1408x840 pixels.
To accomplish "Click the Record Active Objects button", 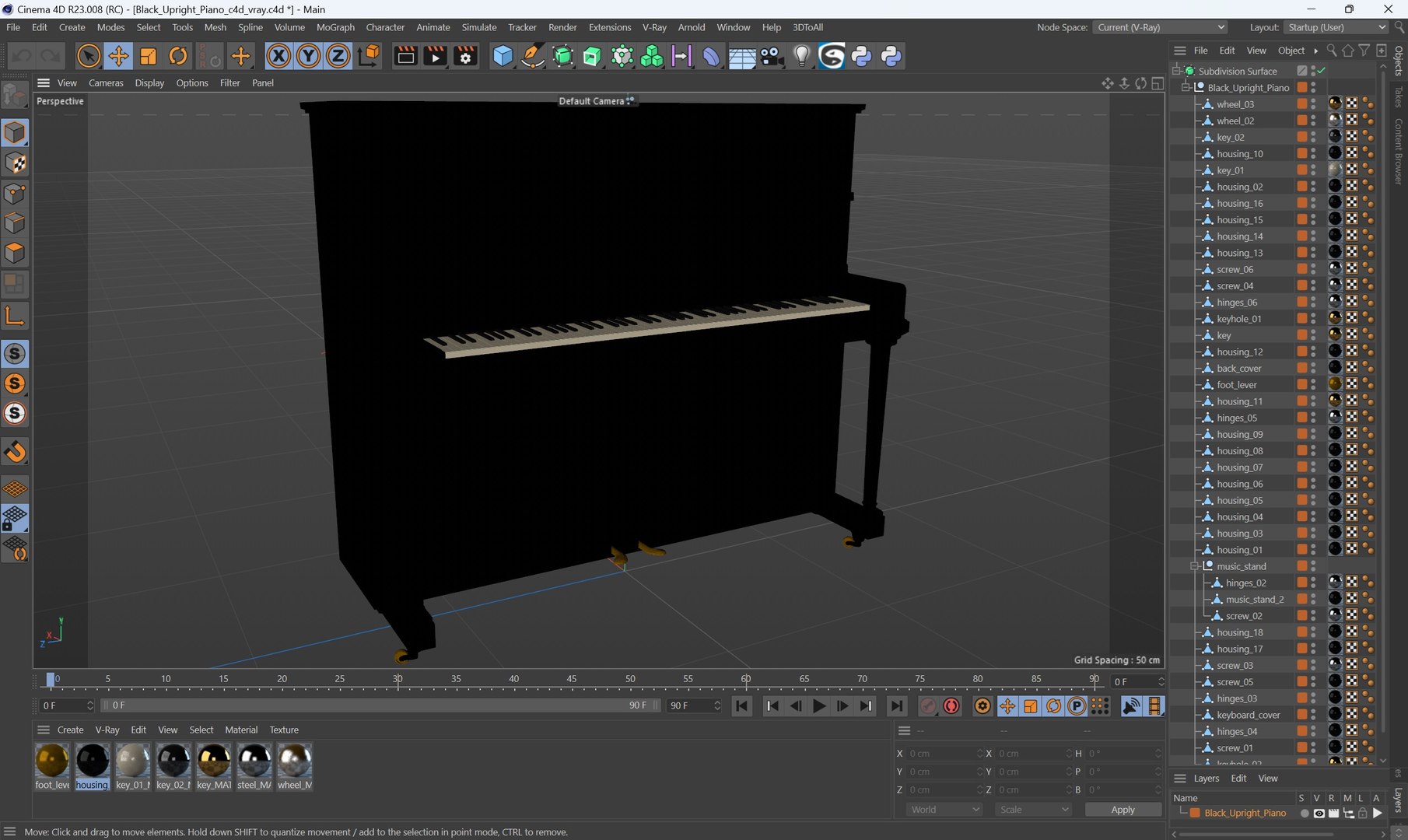I will [x=928, y=705].
